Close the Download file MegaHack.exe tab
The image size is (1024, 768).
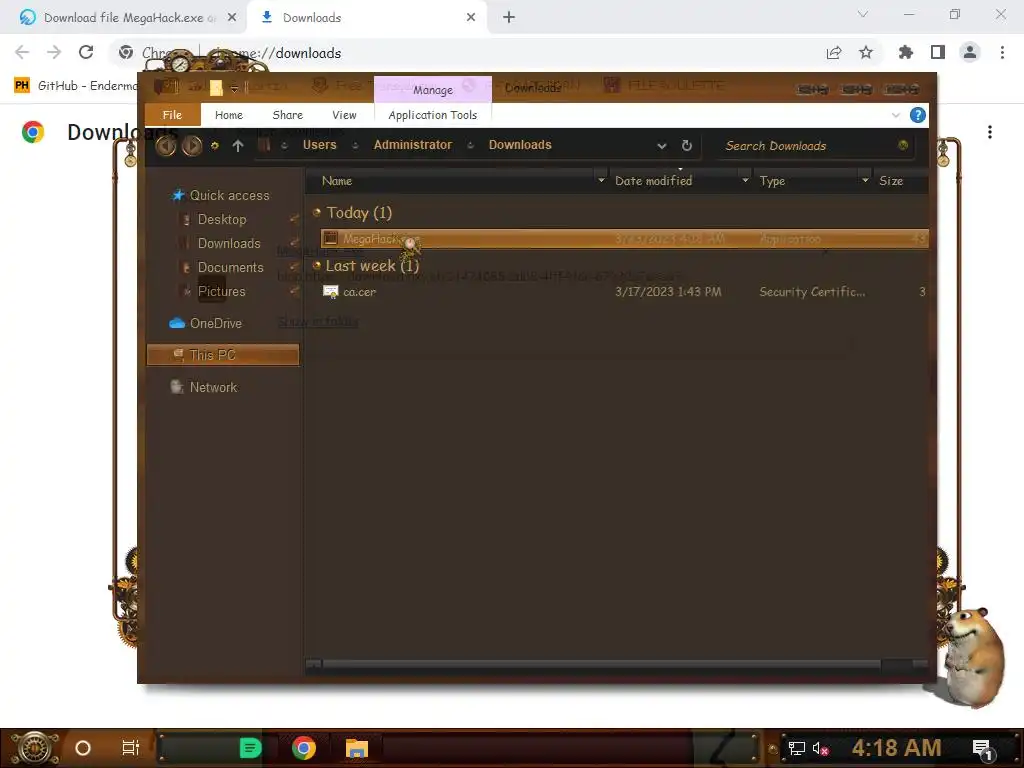click(x=232, y=18)
